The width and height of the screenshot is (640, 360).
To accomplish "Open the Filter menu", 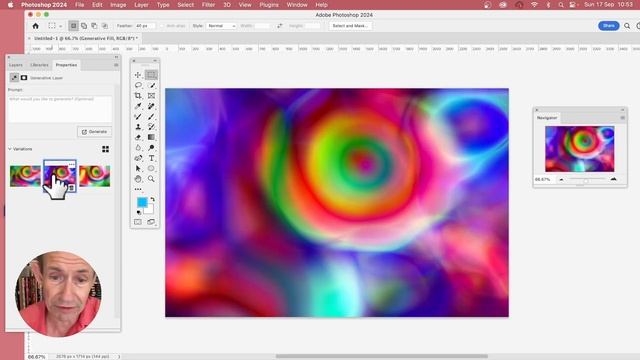I will tap(208, 5).
